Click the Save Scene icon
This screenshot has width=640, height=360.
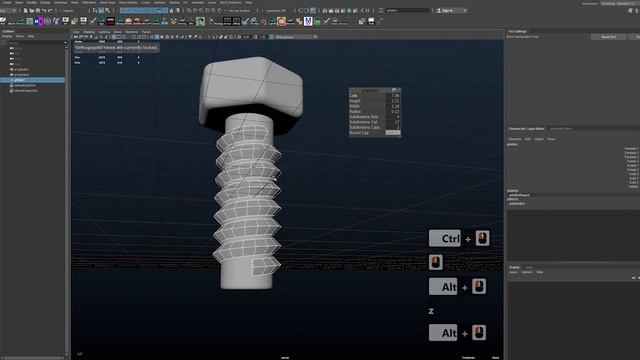[x=38, y=11]
